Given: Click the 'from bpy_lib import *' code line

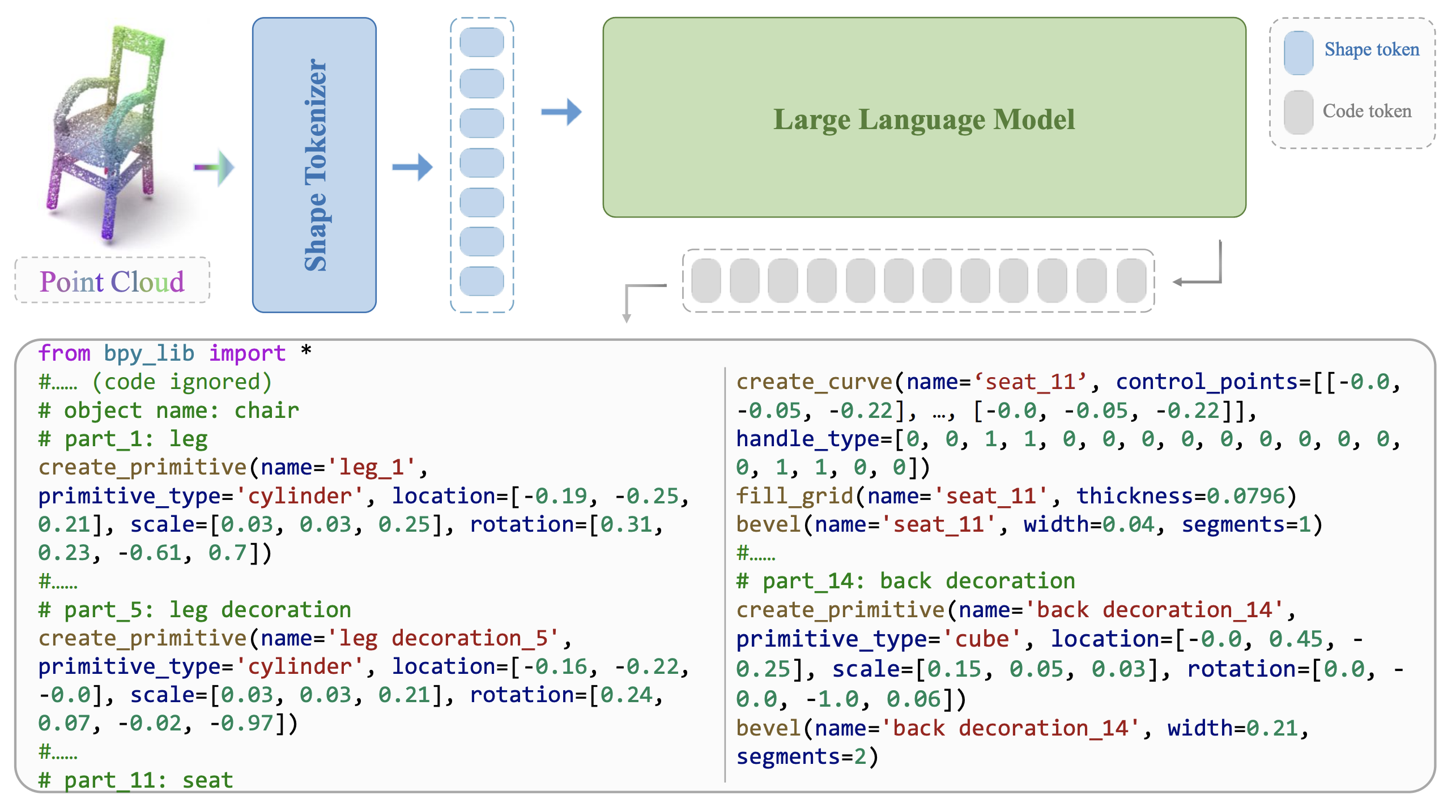Looking at the screenshot, I should click(x=175, y=353).
